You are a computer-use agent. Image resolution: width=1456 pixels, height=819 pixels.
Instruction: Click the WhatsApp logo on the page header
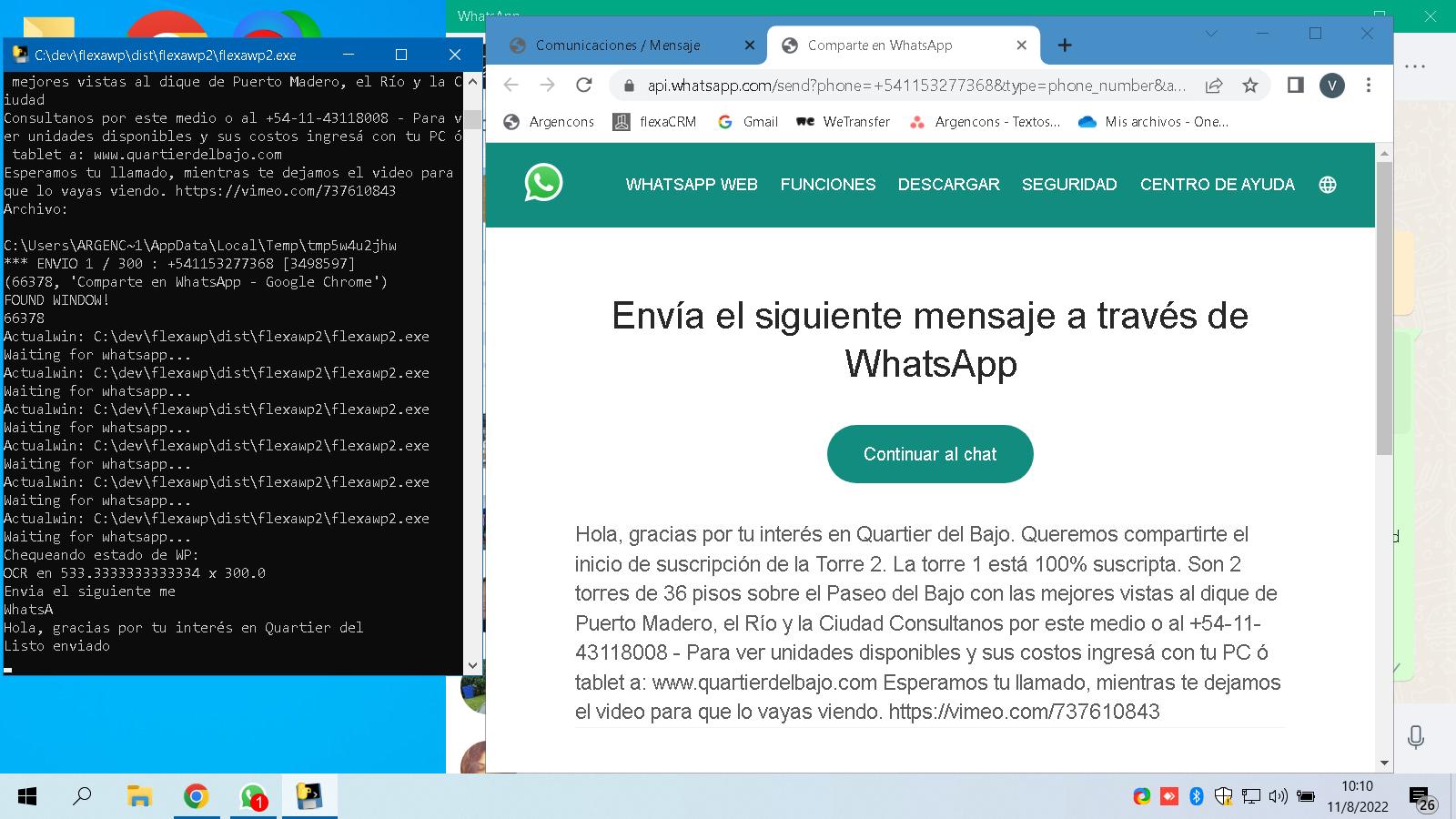(x=543, y=183)
